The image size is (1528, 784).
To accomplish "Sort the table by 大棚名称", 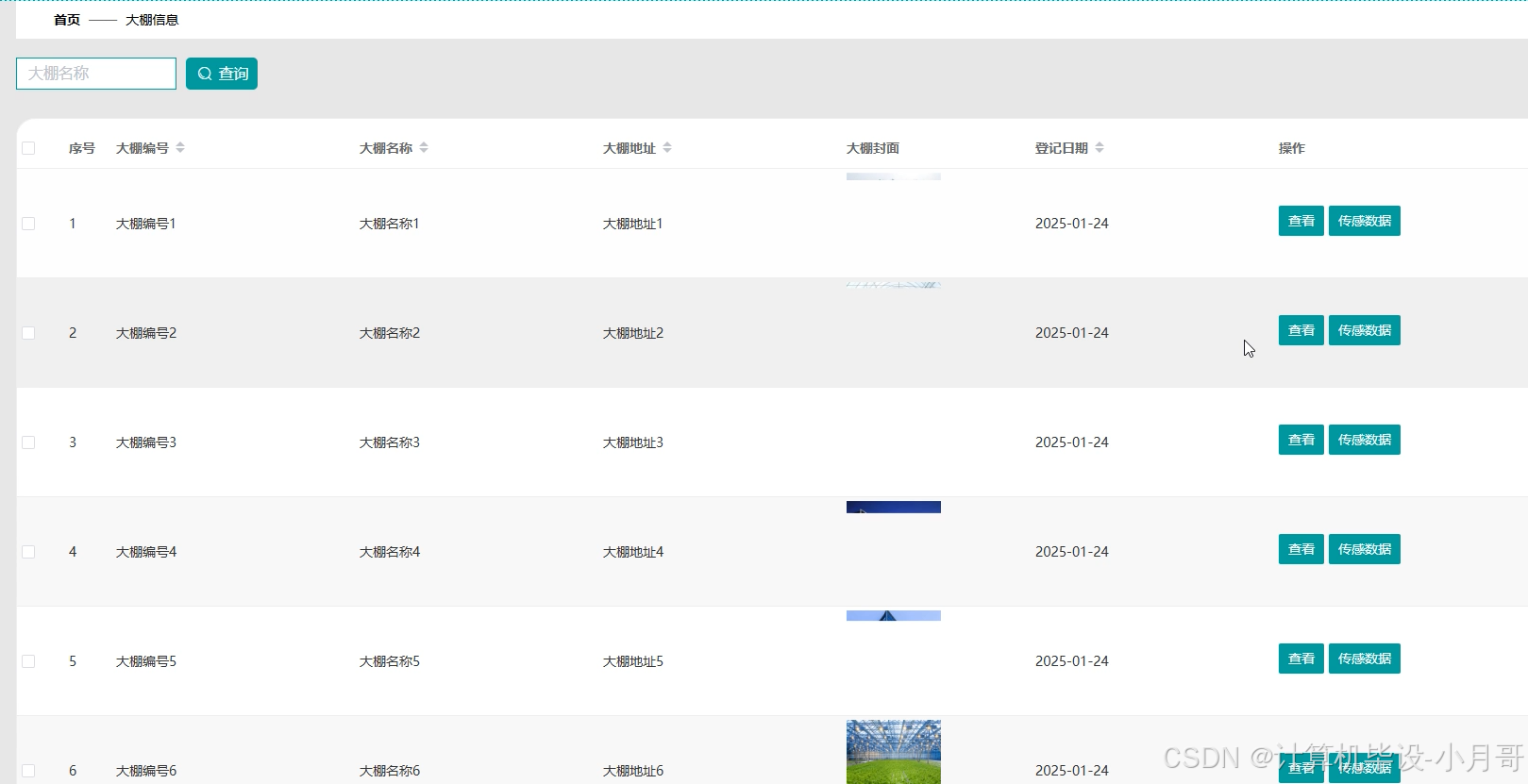I will click(x=424, y=148).
